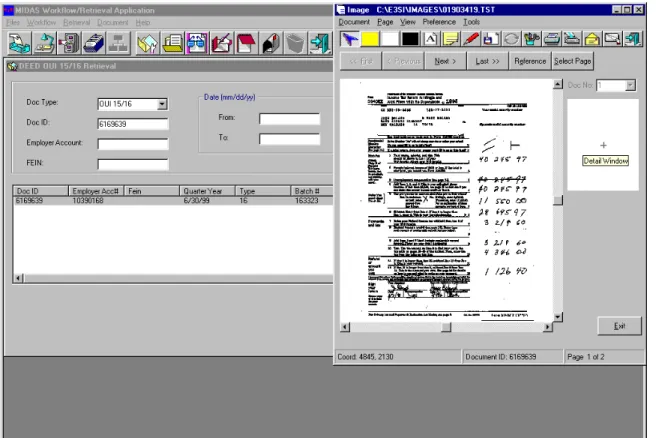Select the arrow pointer tool in Image window
Viewport: 656px width, 438px height.
coord(350,39)
